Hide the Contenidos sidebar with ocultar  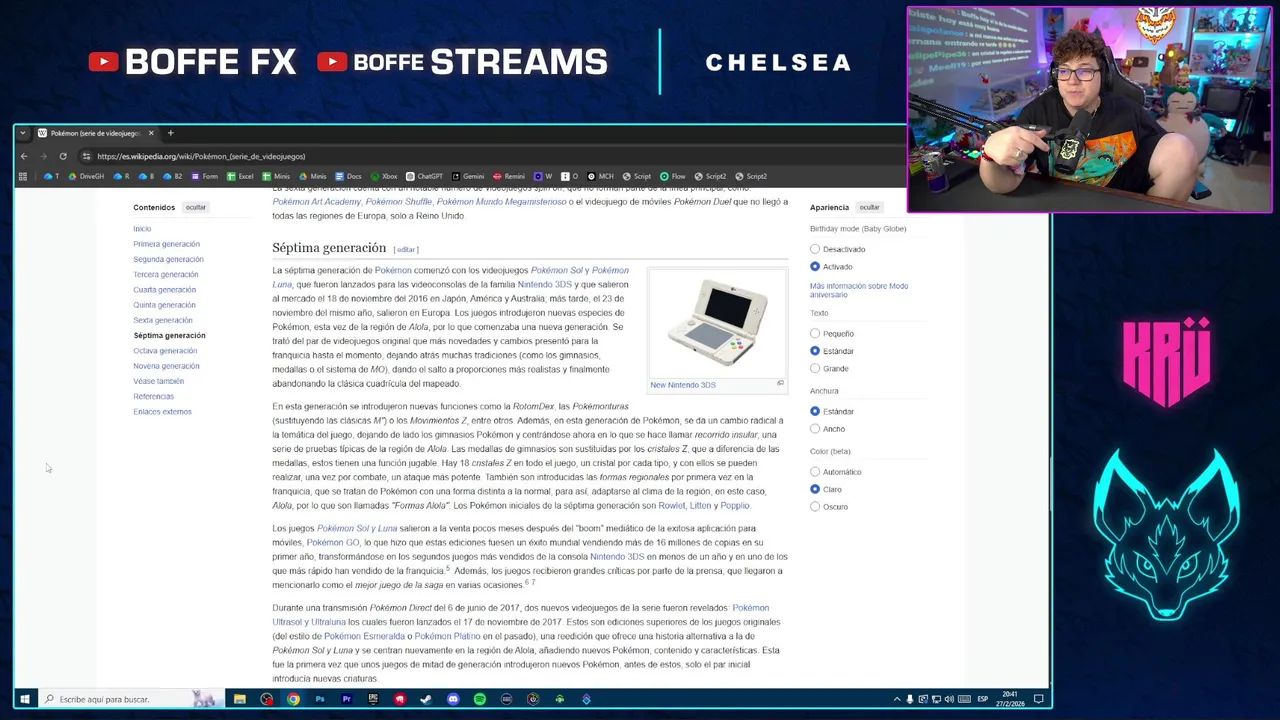195,207
